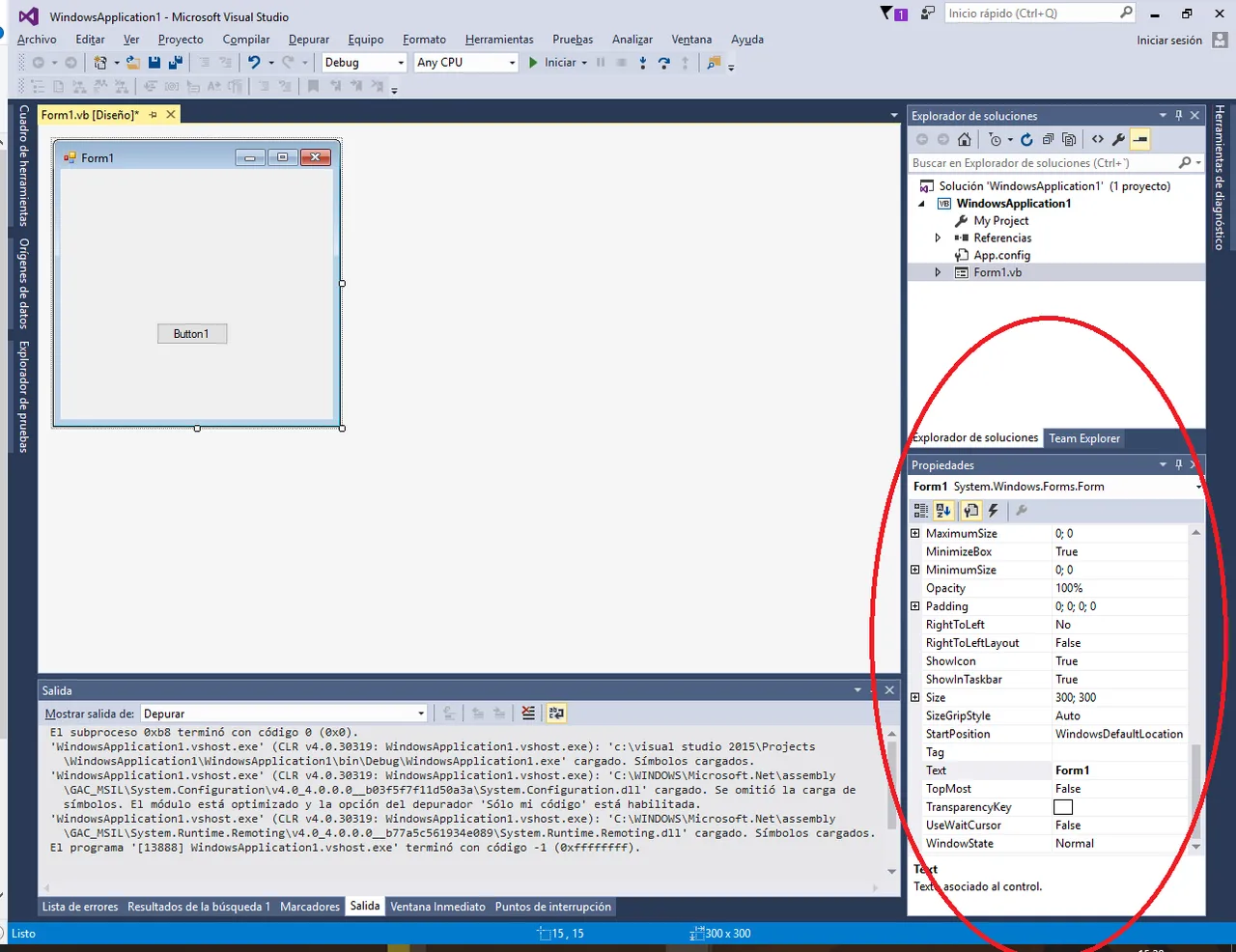
Task: Expand the Form1.vb tree node
Action: tap(938, 272)
